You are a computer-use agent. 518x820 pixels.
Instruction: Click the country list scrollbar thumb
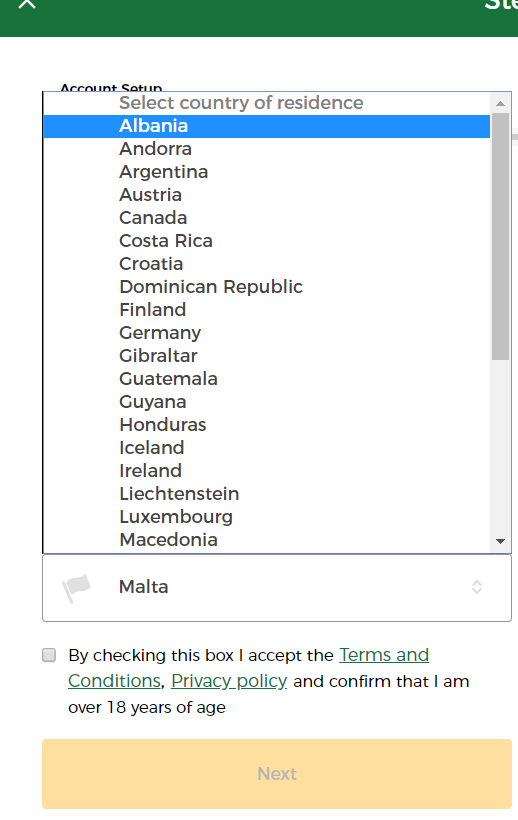pyautogui.click(x=500, y=236)
